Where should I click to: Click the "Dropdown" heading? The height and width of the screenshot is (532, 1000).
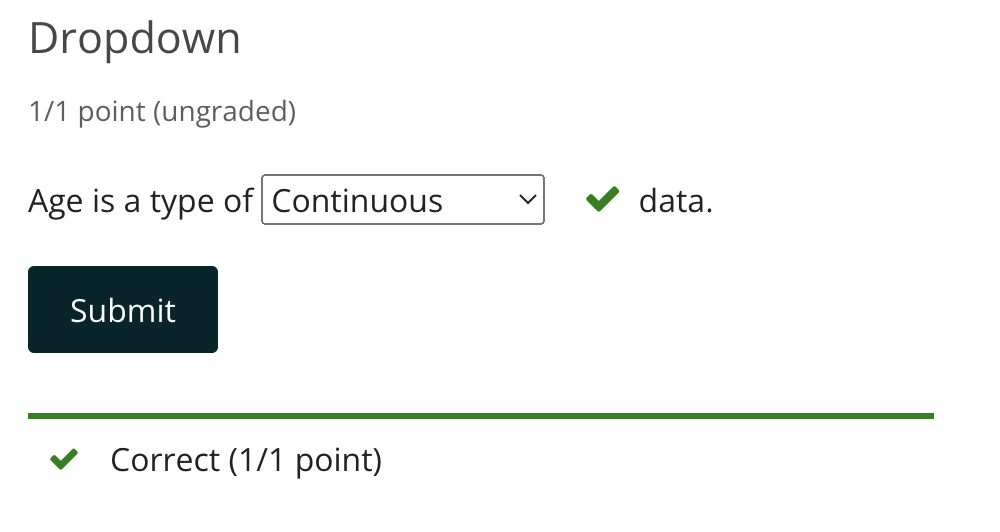[135, 39]
